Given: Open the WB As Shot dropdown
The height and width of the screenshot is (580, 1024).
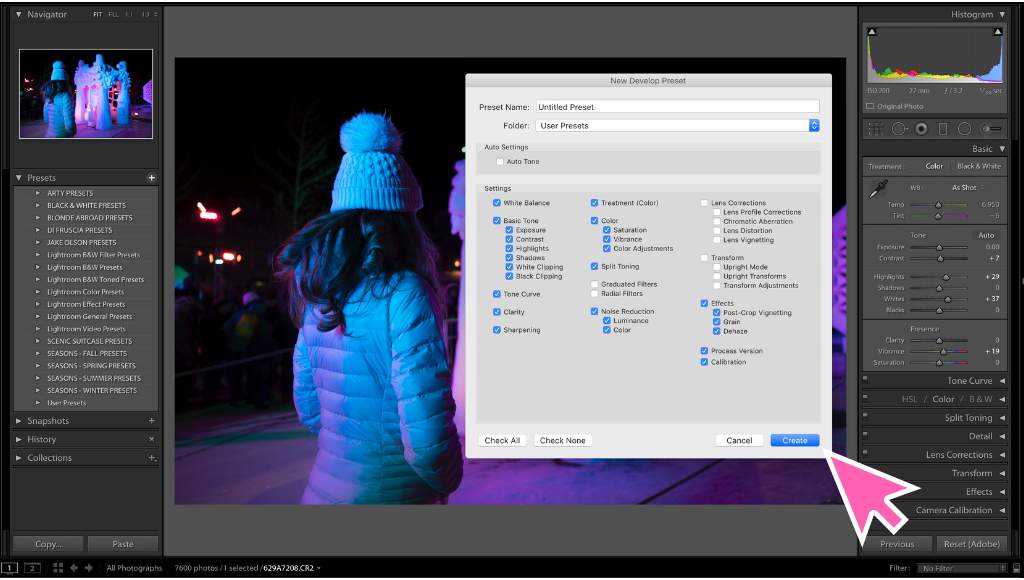Looking at the screenshot, I should click(968, 187).
